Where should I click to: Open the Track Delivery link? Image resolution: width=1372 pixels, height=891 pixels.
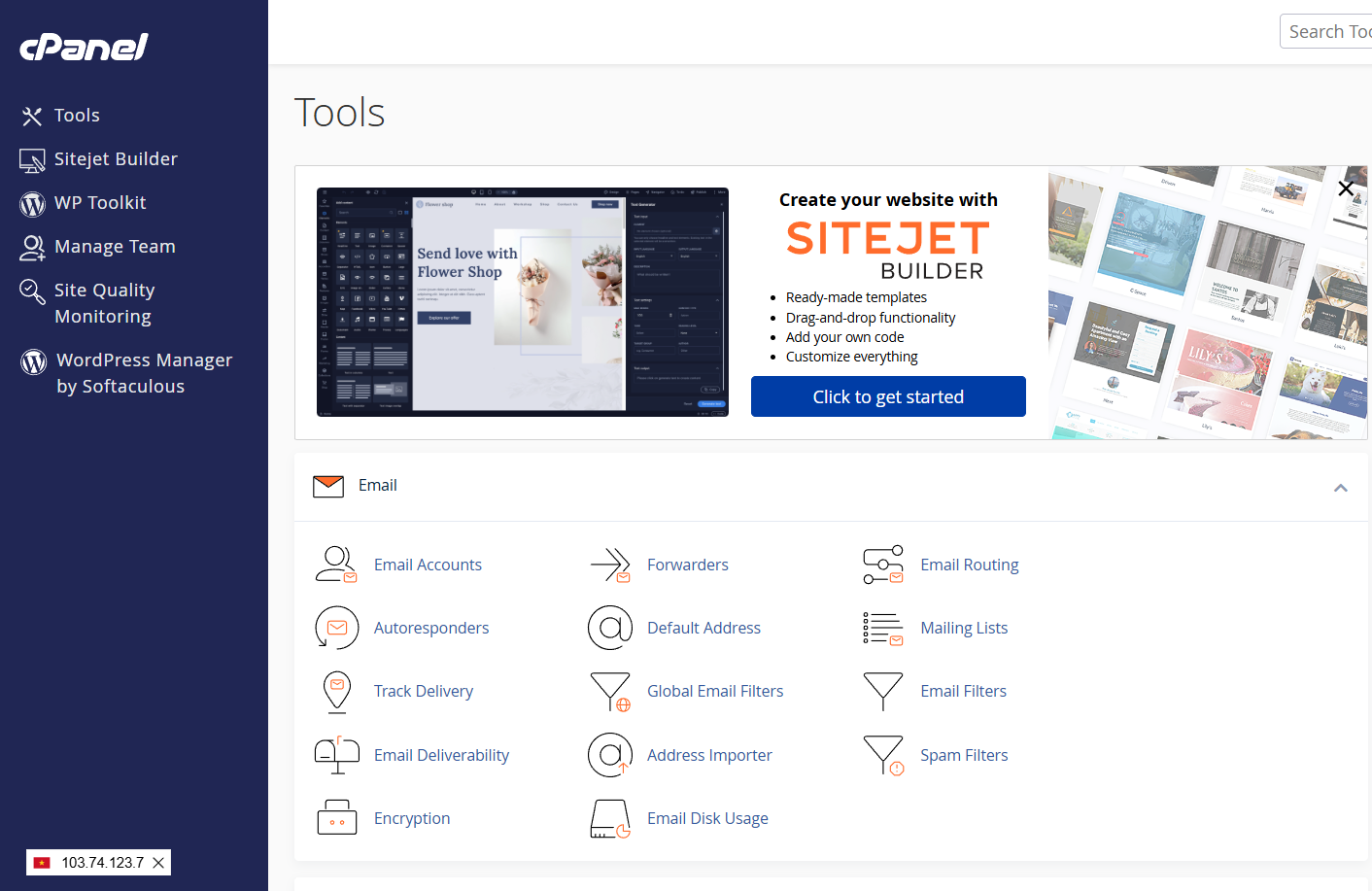coord(424,691)
